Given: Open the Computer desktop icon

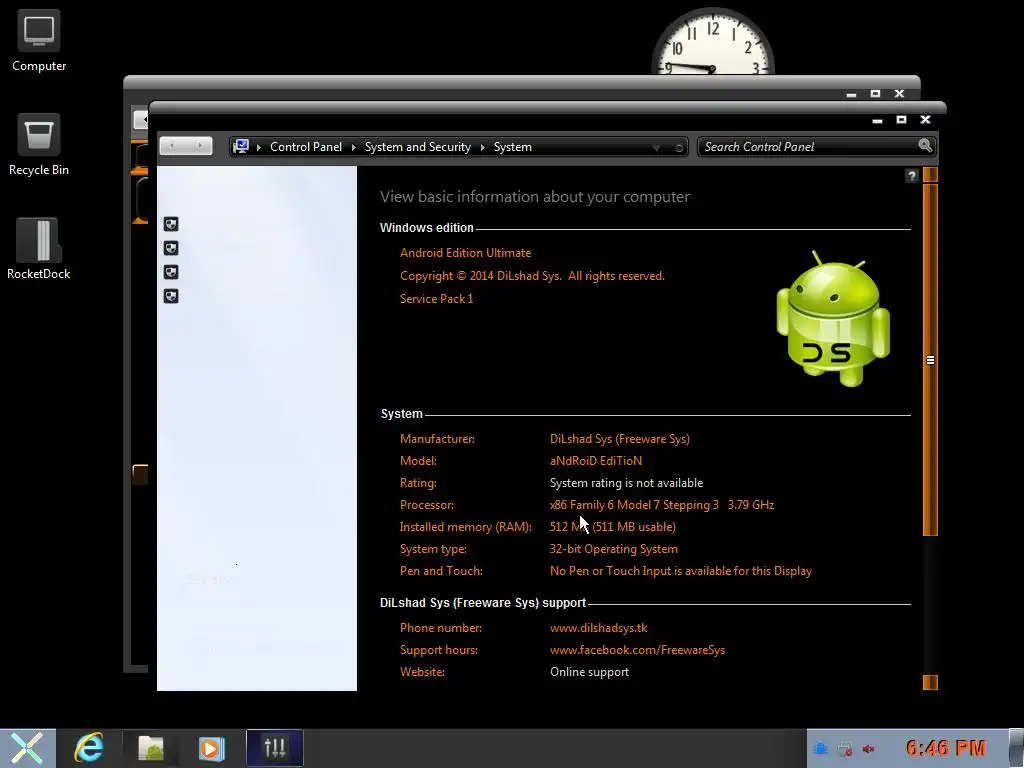Looking at the screenshot, I should (39, 40).
